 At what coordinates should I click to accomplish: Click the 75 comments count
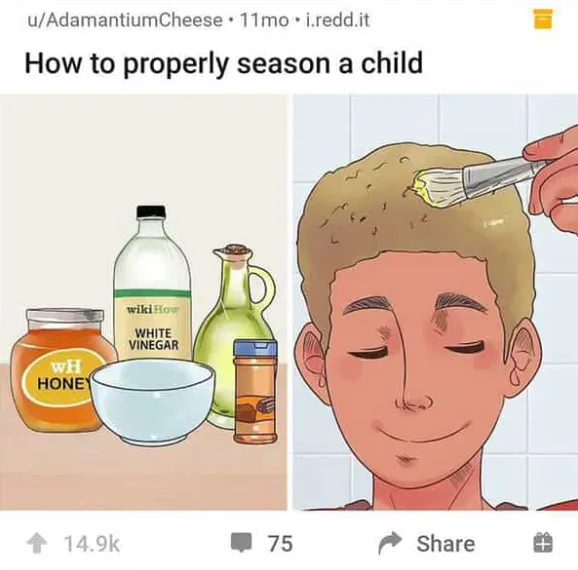click(280, 543)
